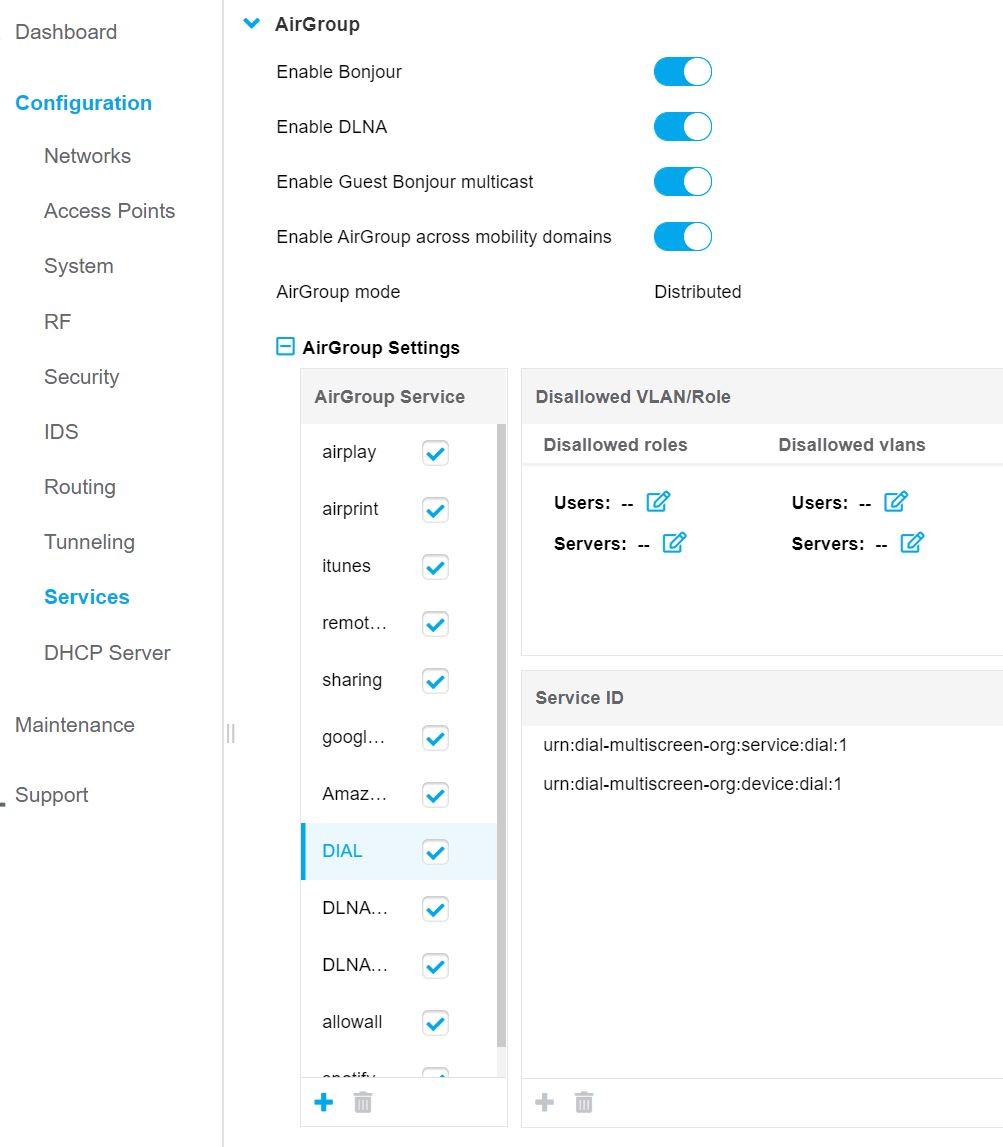
Task: Uncheck the allowall service checkbox
Action: pyautogui.click(x=435, y=1023)
